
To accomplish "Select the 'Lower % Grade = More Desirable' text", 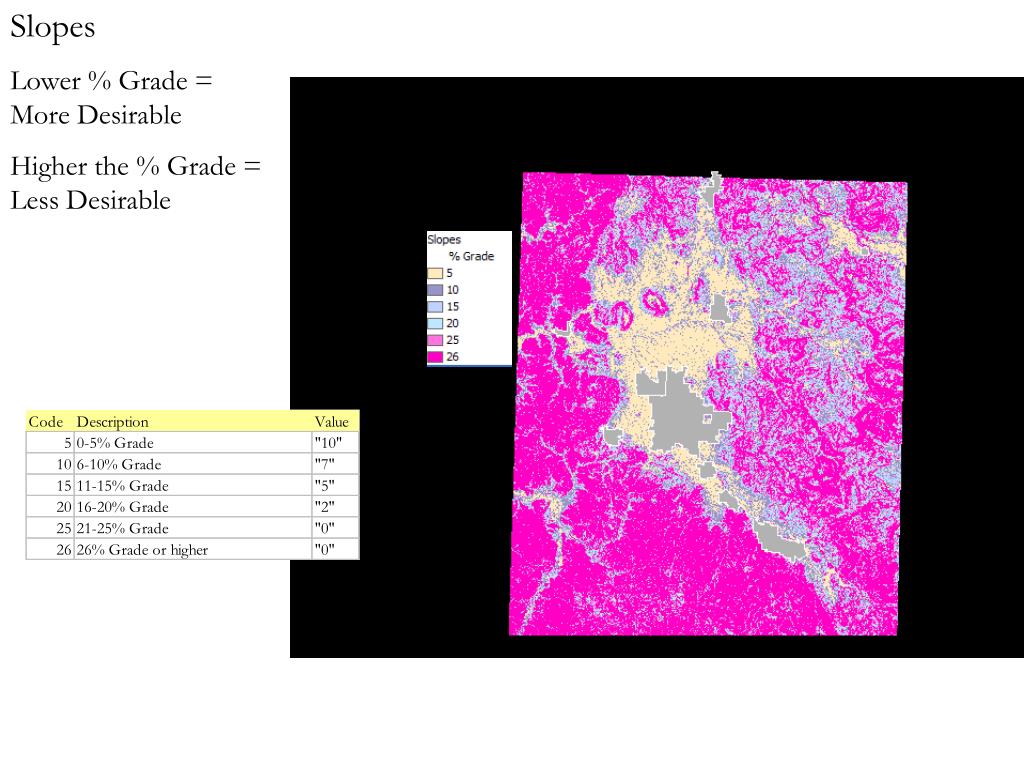I will (111, 98).
